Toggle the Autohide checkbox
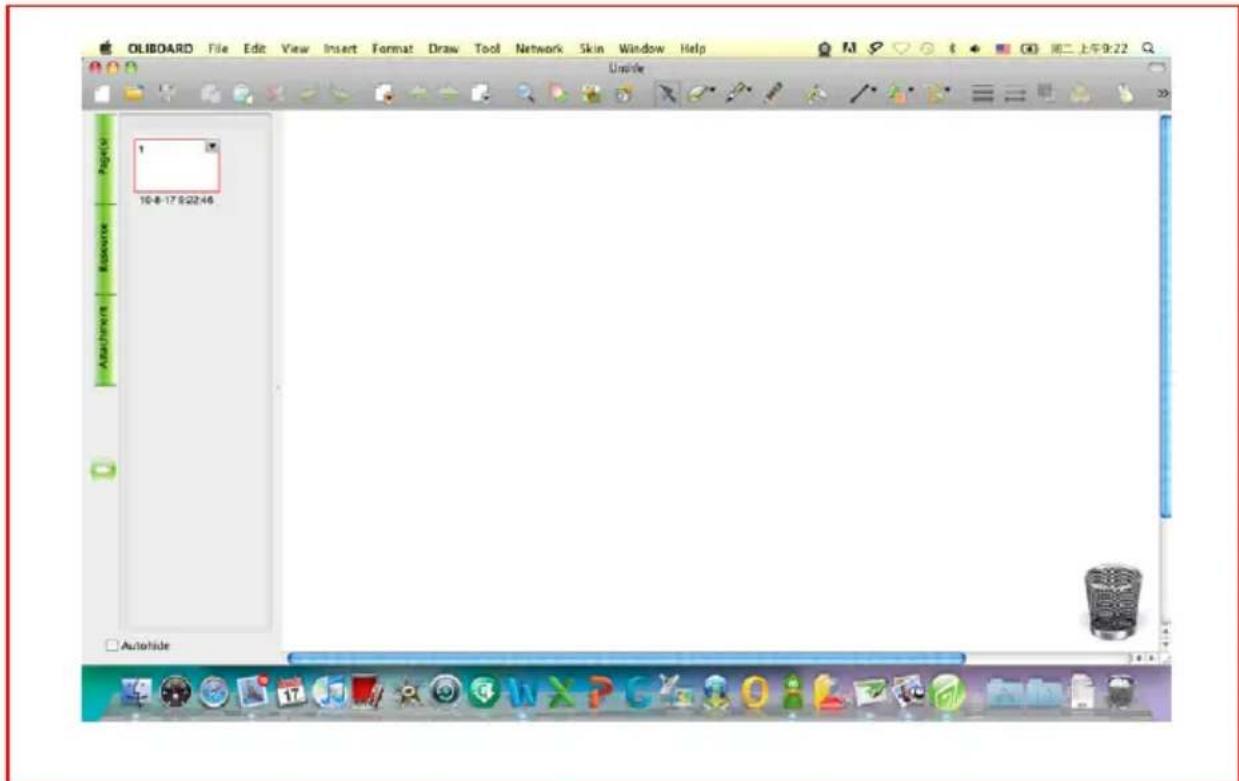Viewport: 1239px width, 781px height. [x=112, y=646]
